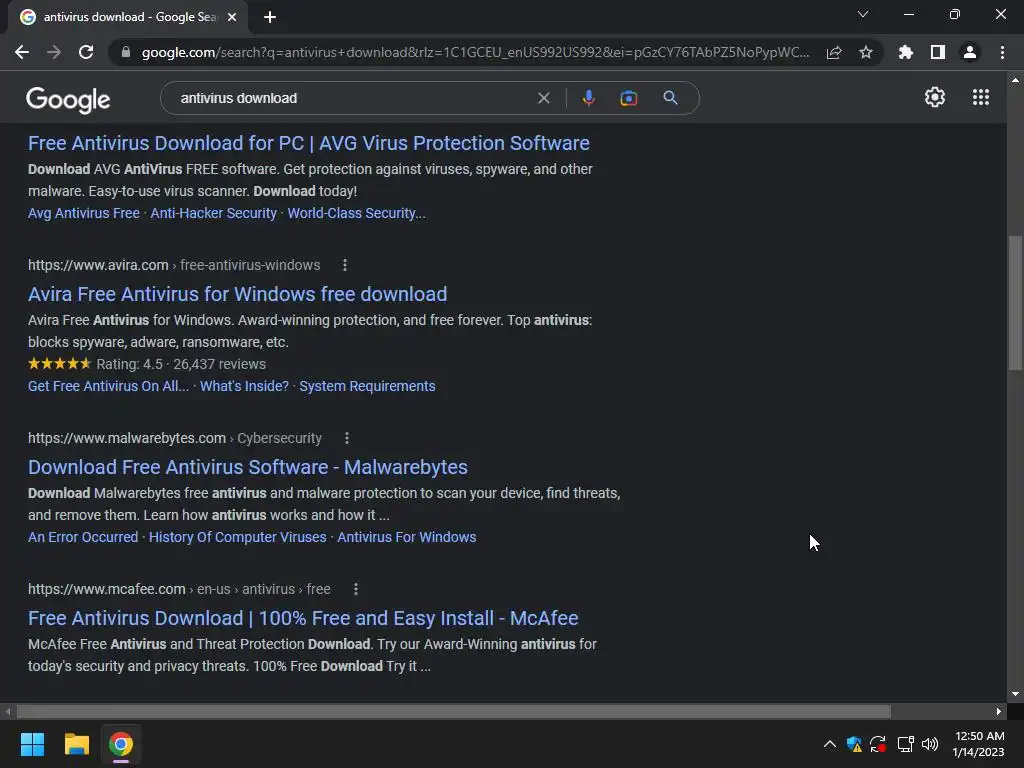Open clock showing 12:50 AM
Viewport: 1024px width, 768px height.
tap(978, 744)
